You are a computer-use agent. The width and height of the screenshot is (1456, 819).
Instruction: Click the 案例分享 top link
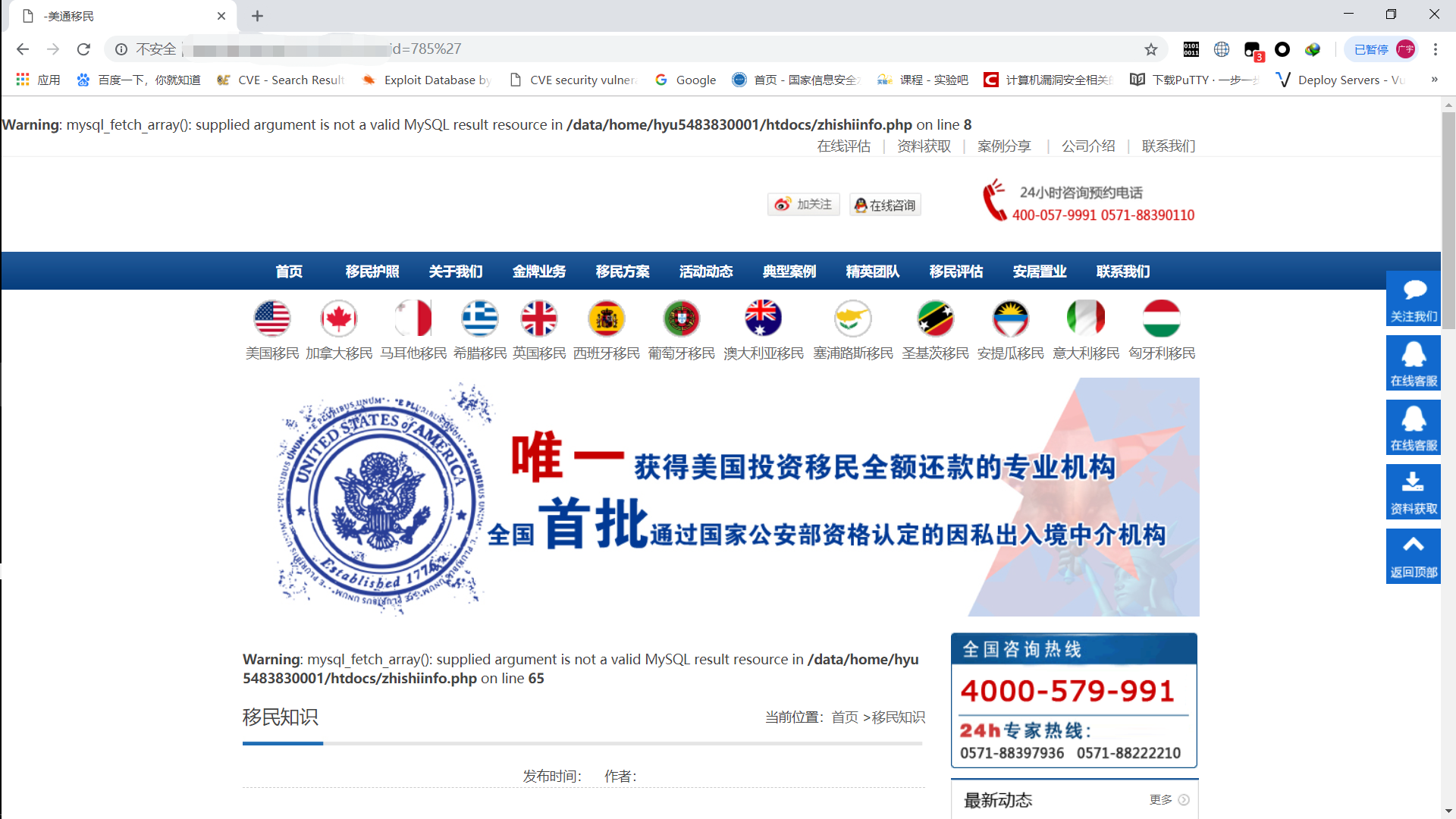(x=1004, y=146)
